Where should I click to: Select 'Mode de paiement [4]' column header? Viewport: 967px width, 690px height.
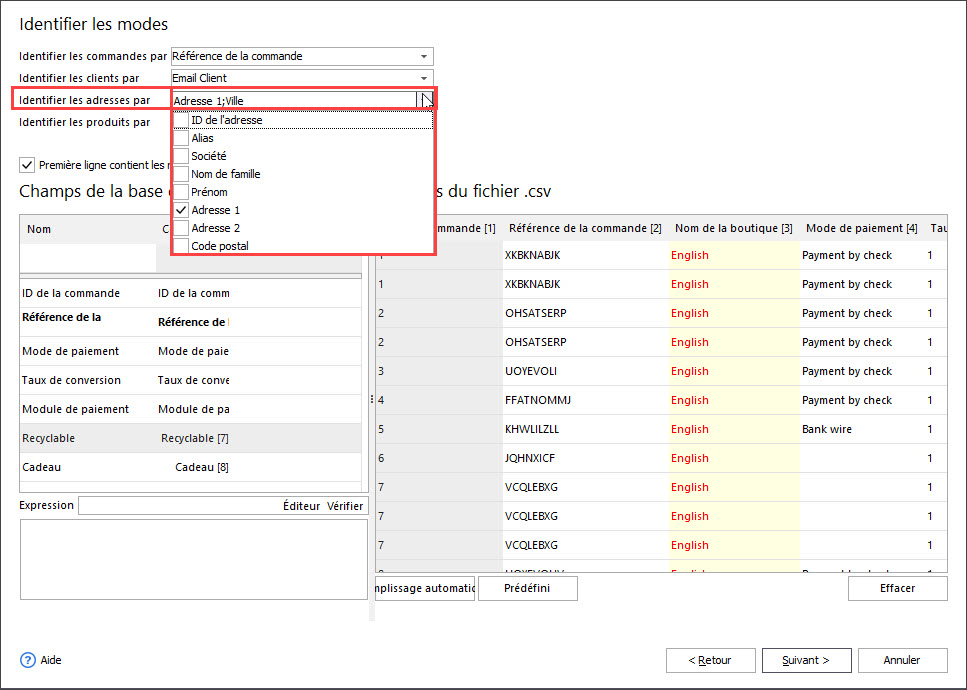pos(862,228)
